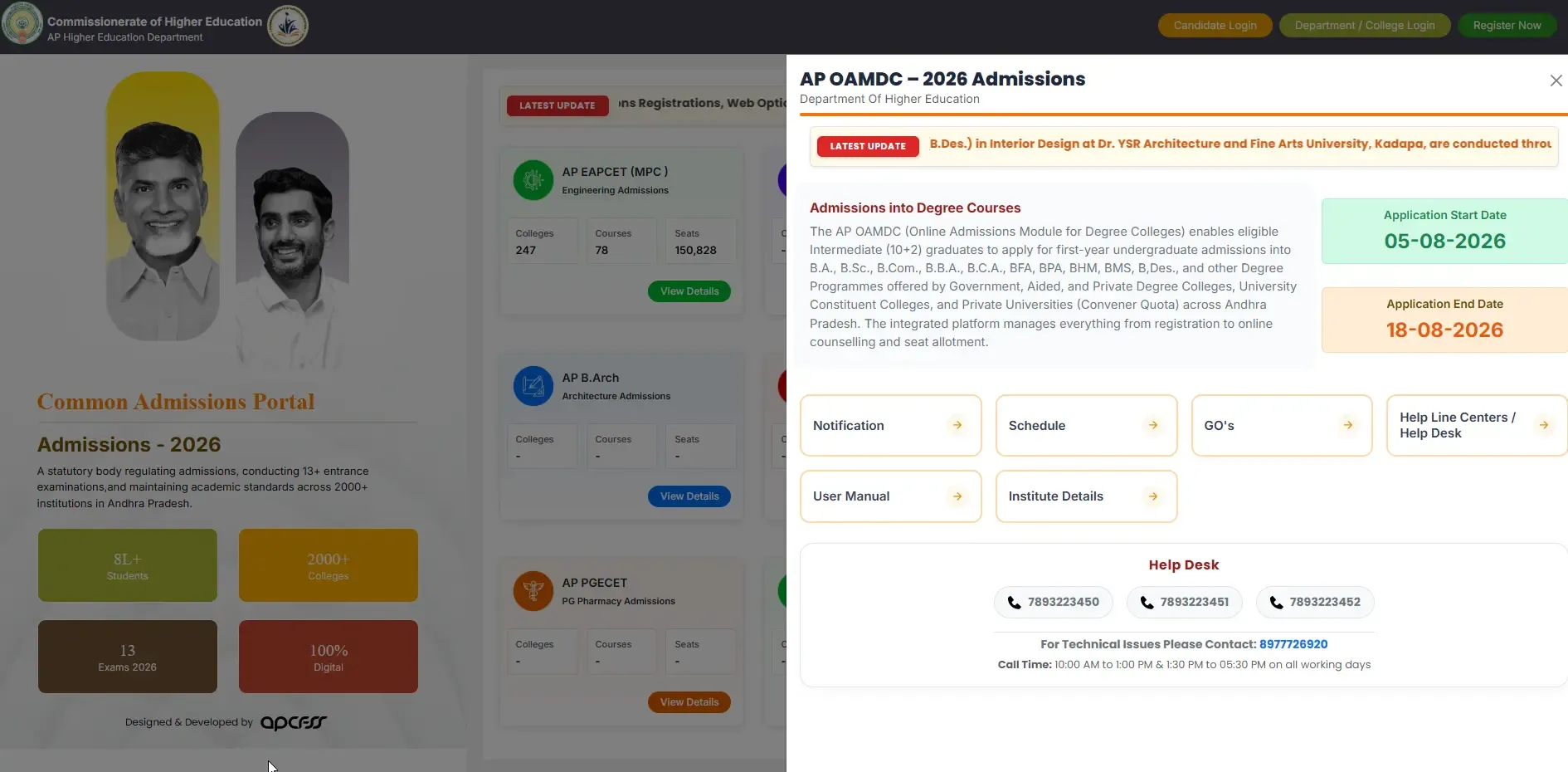
Task: Click the arrow icon on Schedule card
Action: coord(1153,425)
